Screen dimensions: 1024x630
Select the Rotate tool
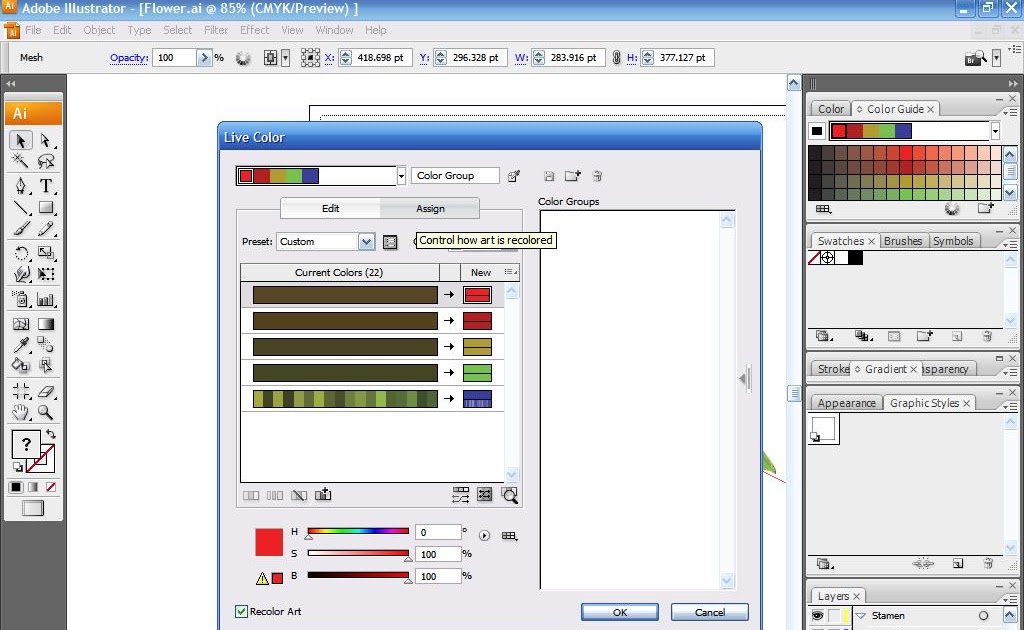point(20,253)
